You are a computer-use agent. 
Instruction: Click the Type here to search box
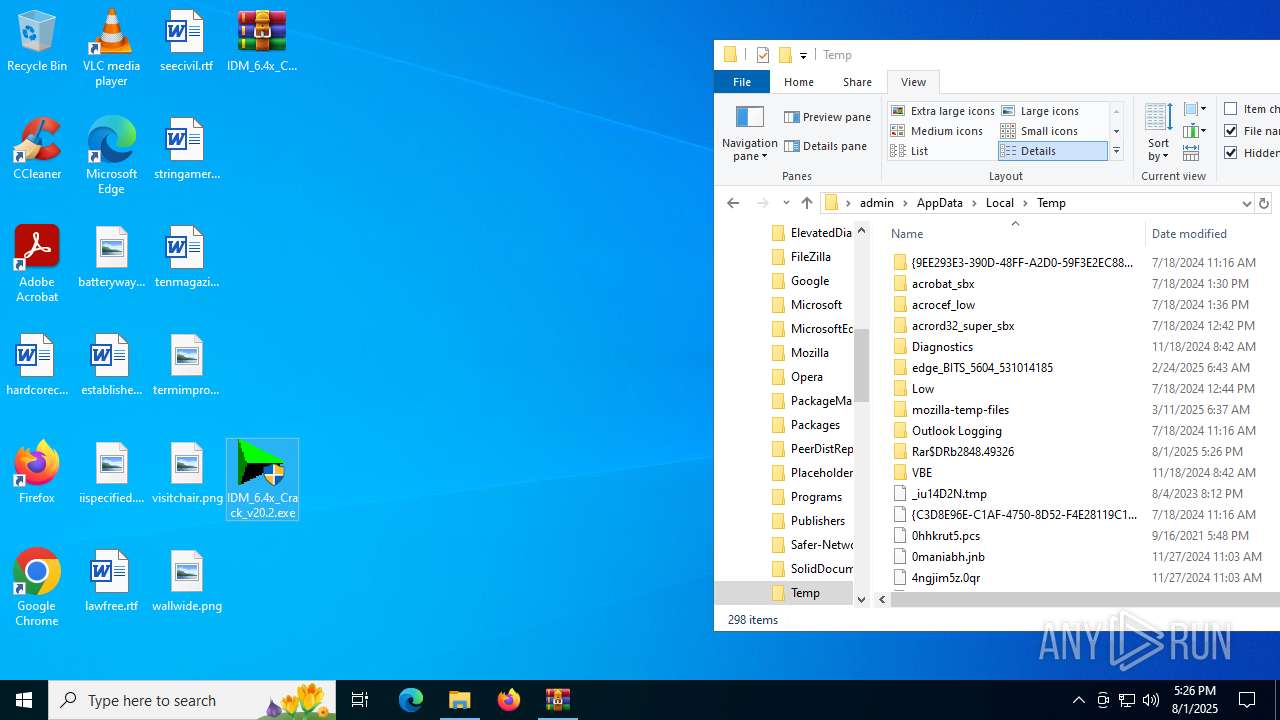(193, 700)
